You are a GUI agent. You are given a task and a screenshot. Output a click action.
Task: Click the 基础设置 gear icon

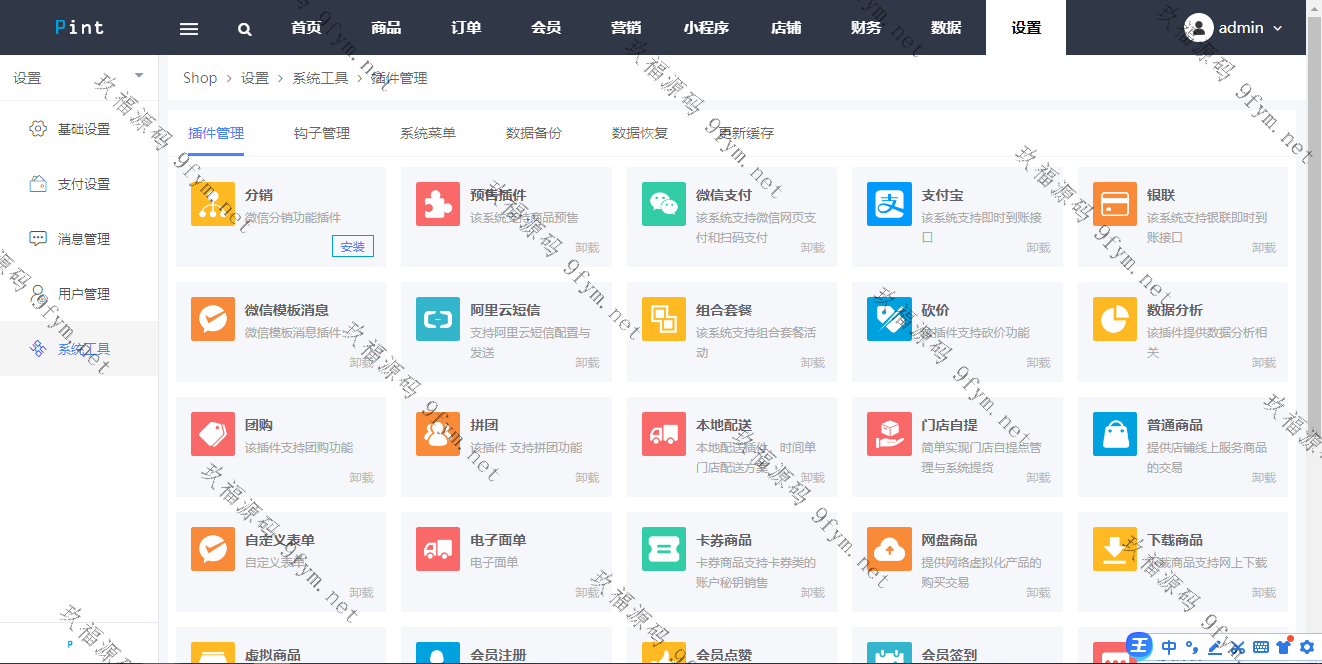[x=38, y=129]
